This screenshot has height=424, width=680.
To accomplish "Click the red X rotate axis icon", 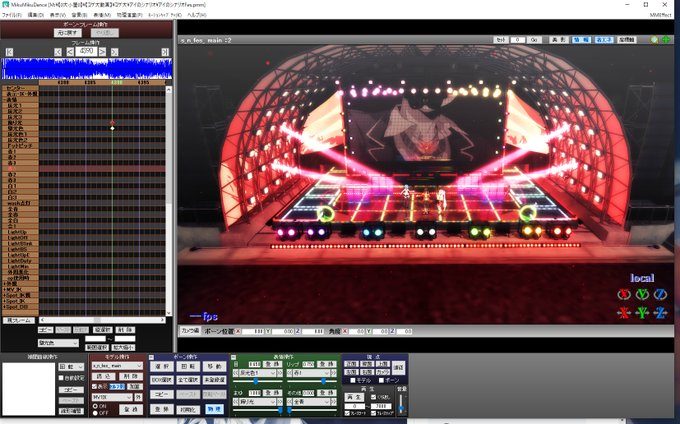I will click(624, 294).
